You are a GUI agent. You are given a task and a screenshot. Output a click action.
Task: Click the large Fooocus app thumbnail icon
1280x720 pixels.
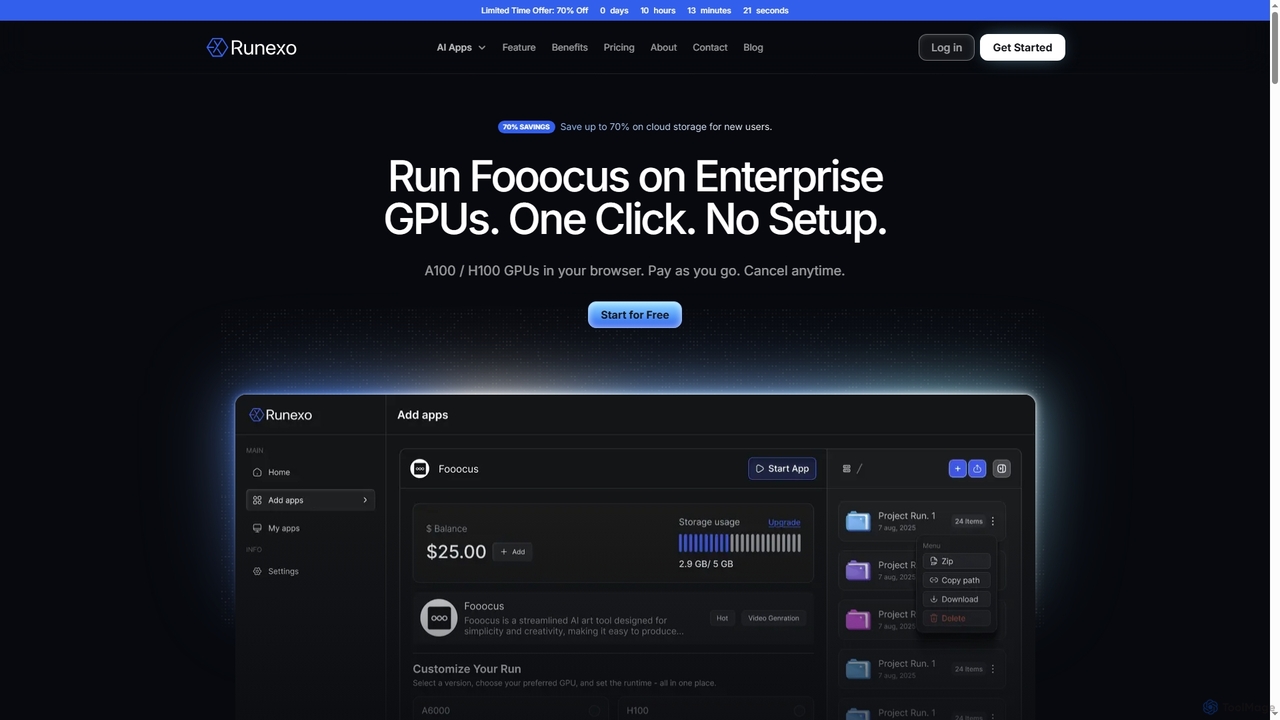click(x=439, y=618)
